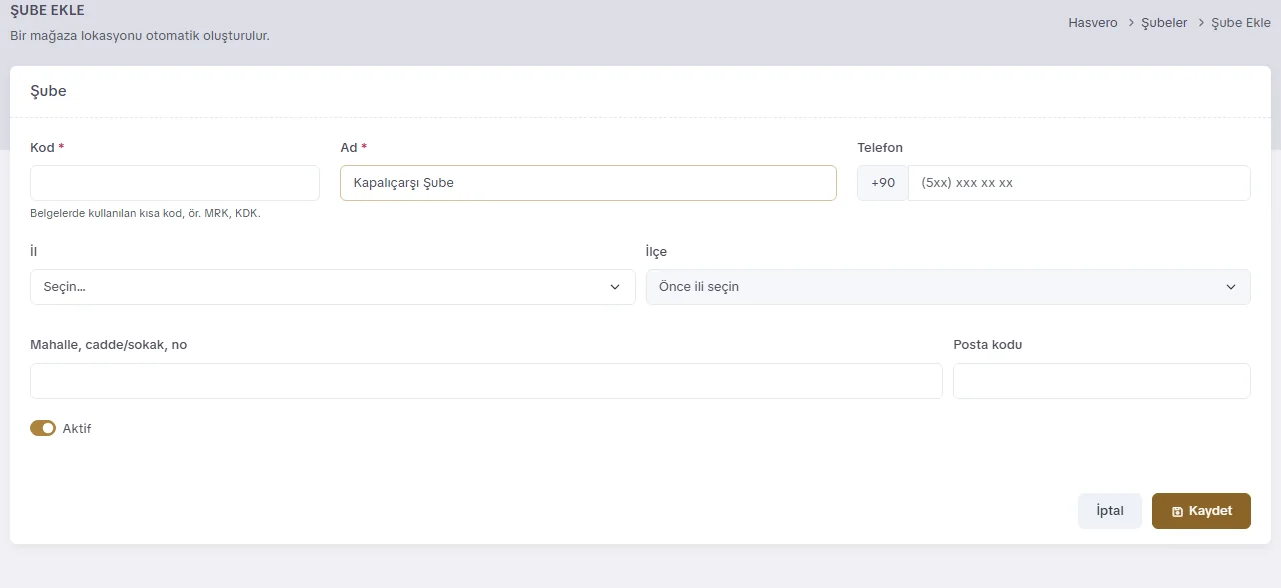Screen dimensions: 1281x588
Task: Click the page subtitle about mağaza lokasyonu
Action: point(140,36)
